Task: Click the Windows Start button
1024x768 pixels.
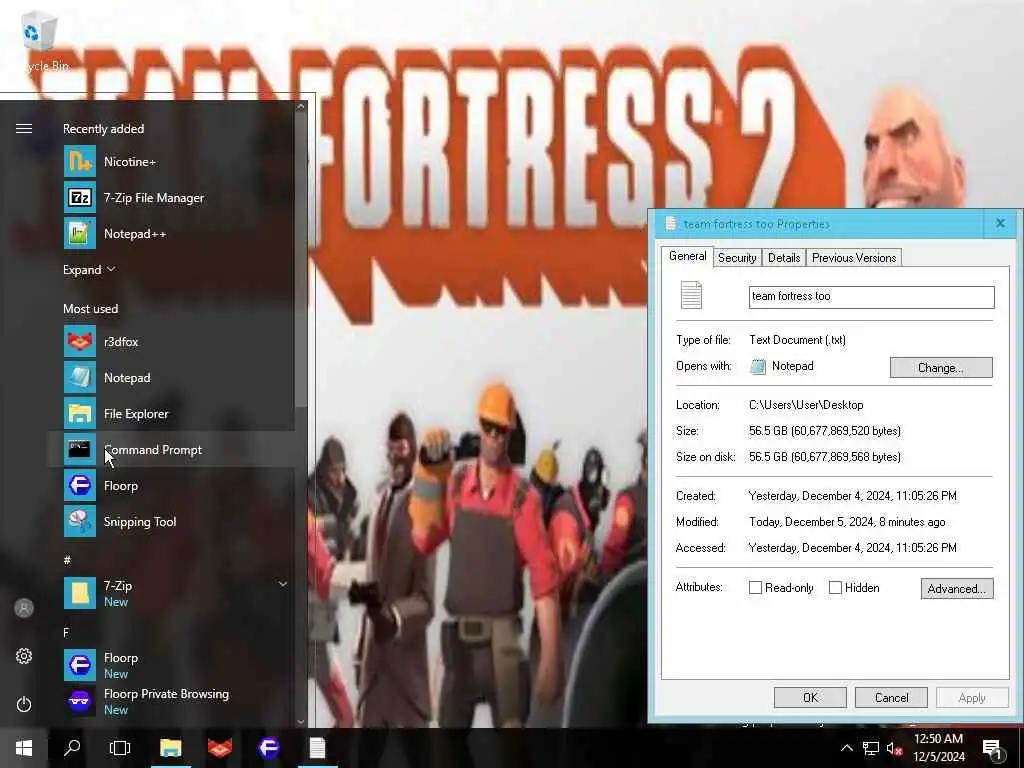Action: (24, 748)
